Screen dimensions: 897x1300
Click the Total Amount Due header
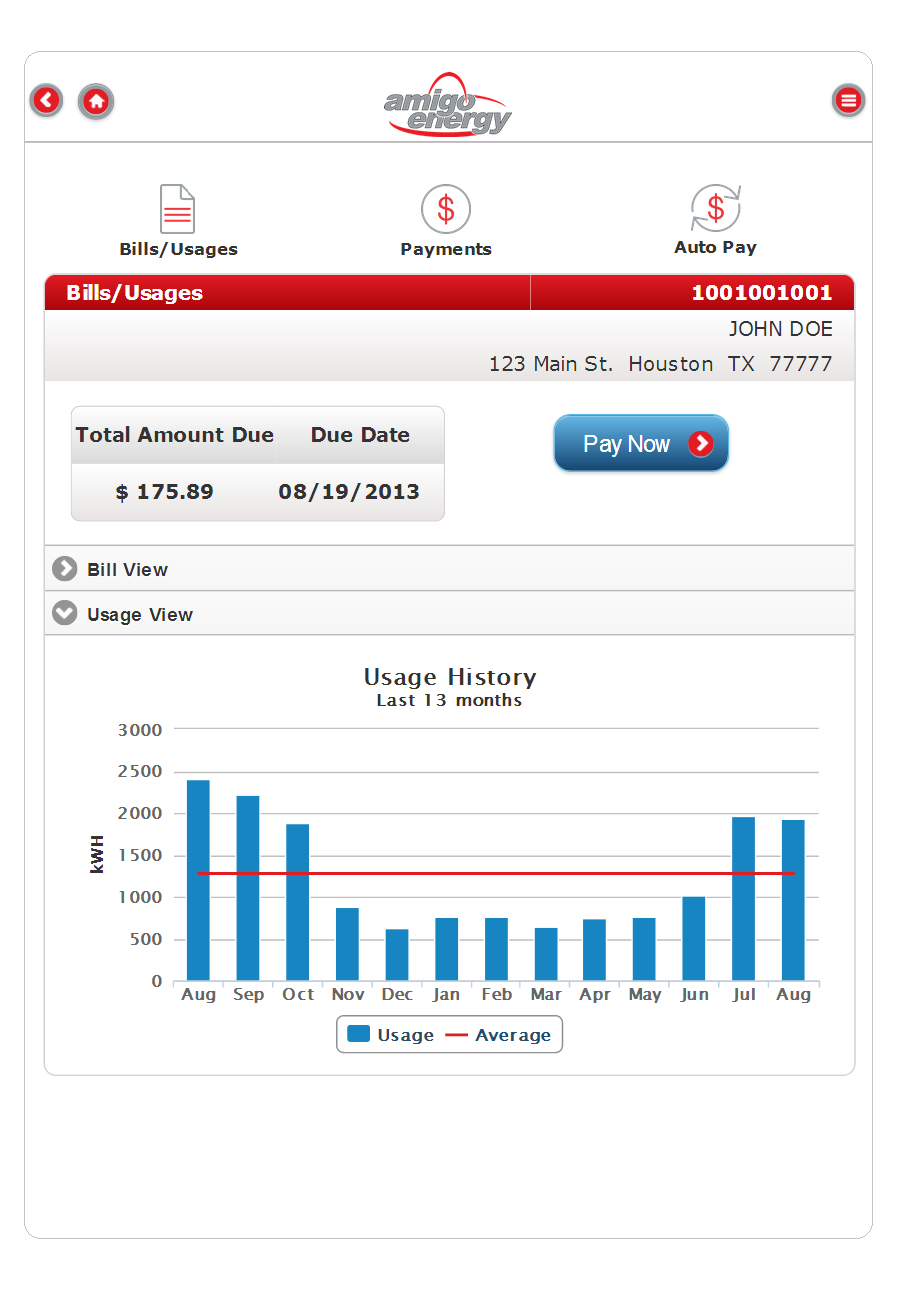click(x=175, y=435)
